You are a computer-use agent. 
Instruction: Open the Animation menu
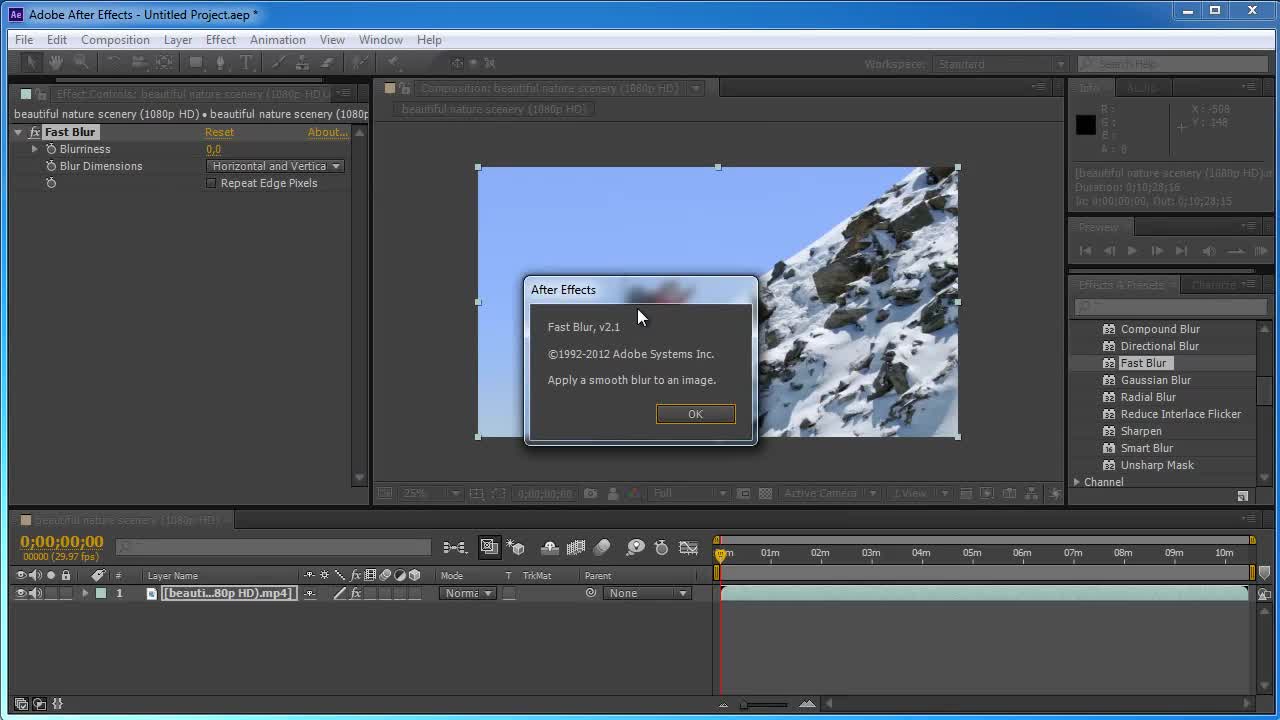pyautogui.click(x=278, y=40)
